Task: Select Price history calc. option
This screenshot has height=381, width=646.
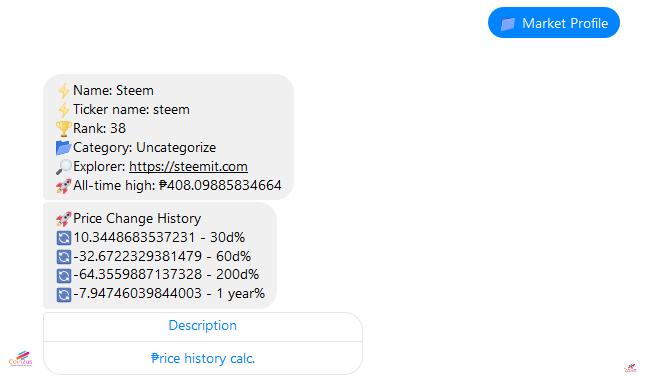Action: click(x=203, y=358)
